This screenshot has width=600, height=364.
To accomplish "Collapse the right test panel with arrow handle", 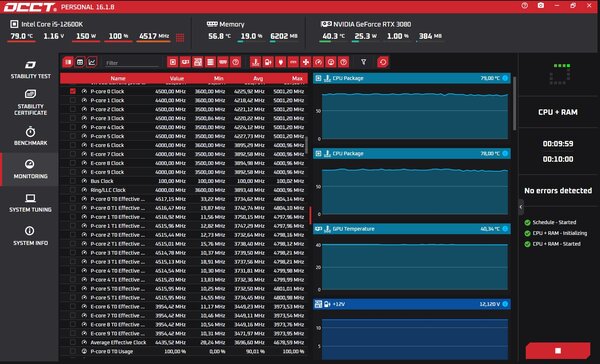I will pyautogui.click(x=521, y=207).
